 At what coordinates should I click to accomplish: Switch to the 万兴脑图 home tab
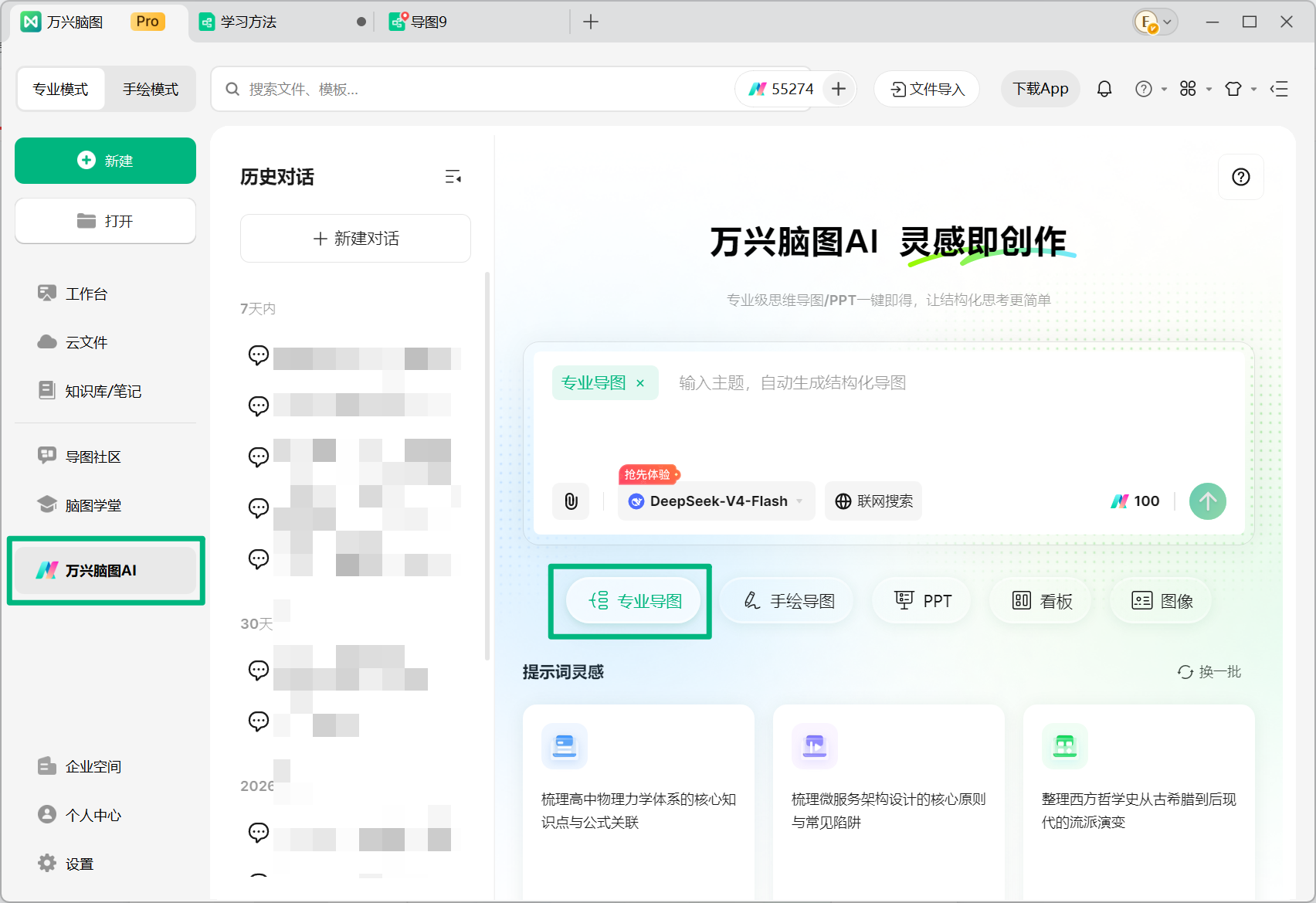click(97, 22)
